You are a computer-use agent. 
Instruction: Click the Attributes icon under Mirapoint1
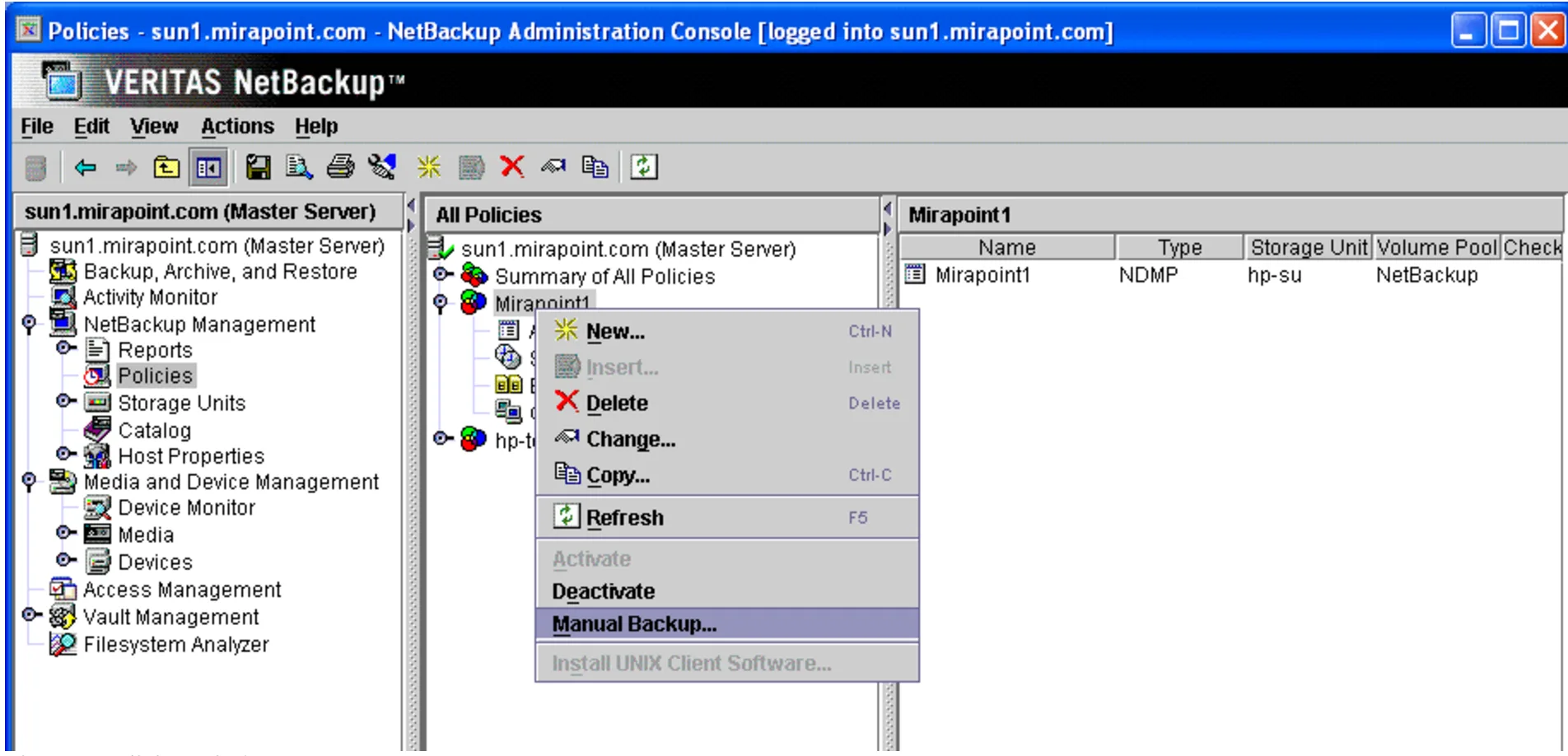coord(509,331)
